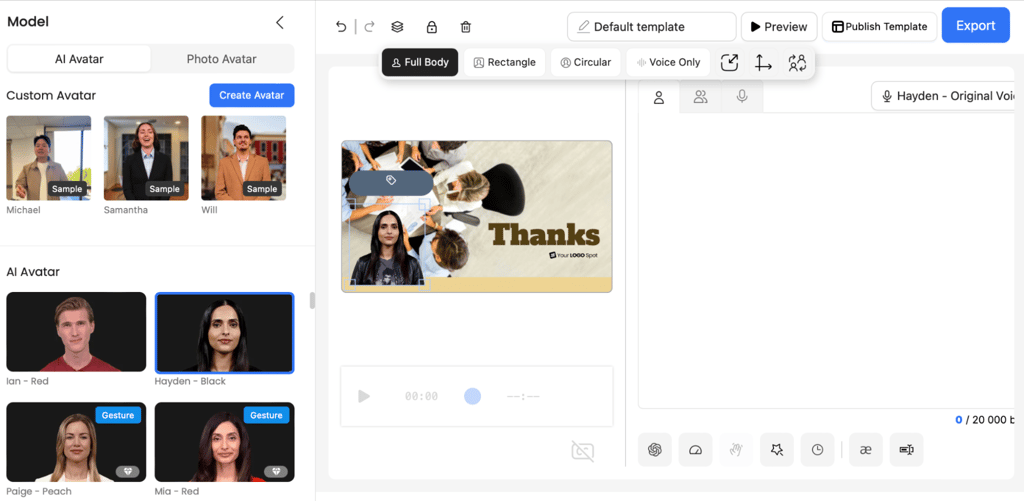Image resolution: width=1024 pixels, height=502 pixels.
Task: Click the trash delete icon
Action: [466, 27]
